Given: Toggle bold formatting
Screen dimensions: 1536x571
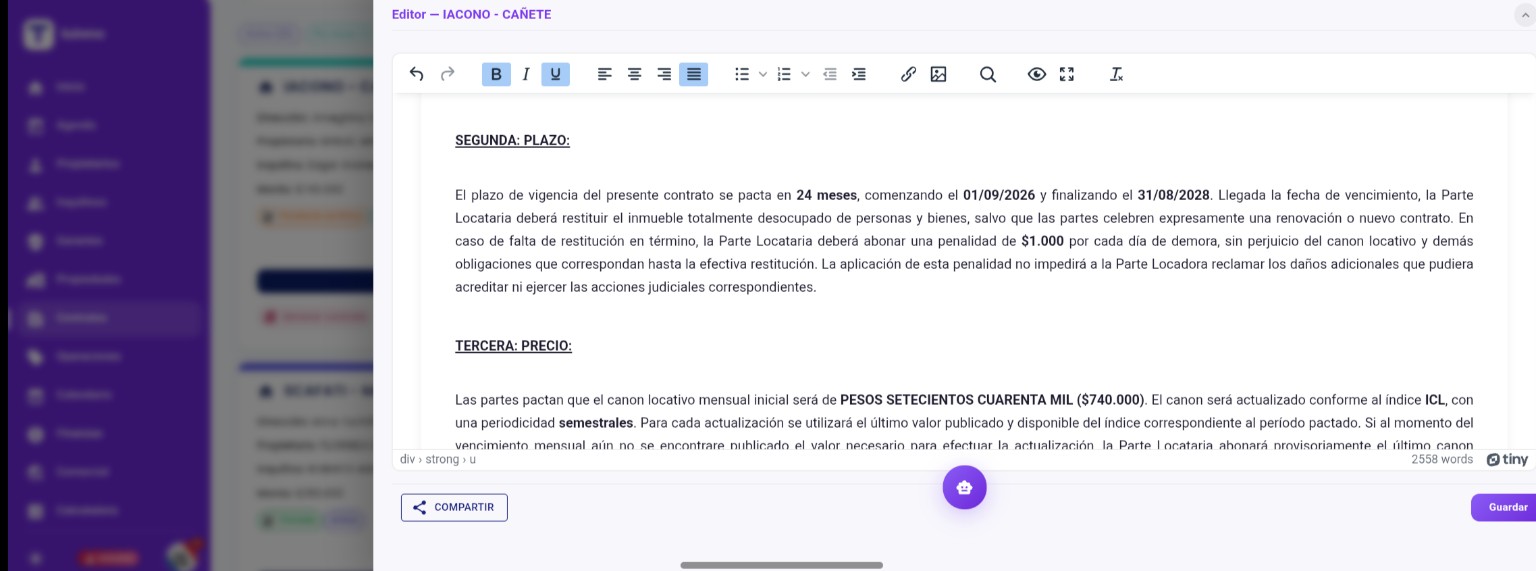Looking at the screenshot, I should pyautogui.click(x=496, y=74).
